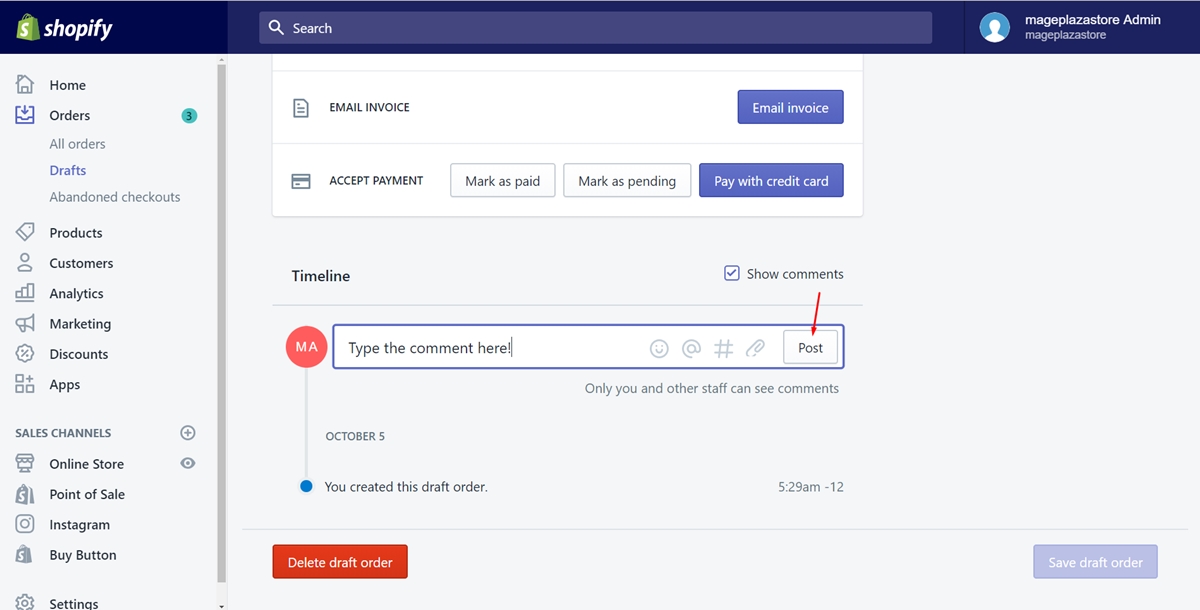Open the mageplazastore Admin account menu

pyautogui.click(x=1082, y=27)
